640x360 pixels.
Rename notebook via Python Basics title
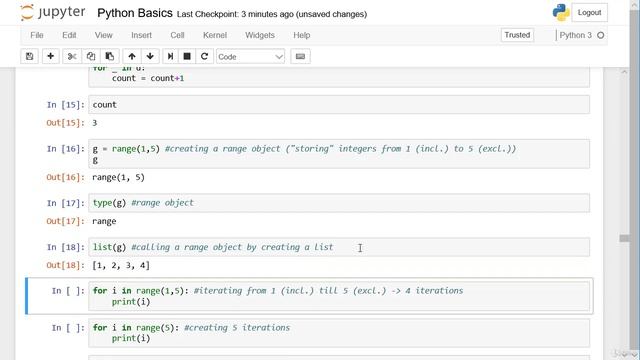[135, 13]
